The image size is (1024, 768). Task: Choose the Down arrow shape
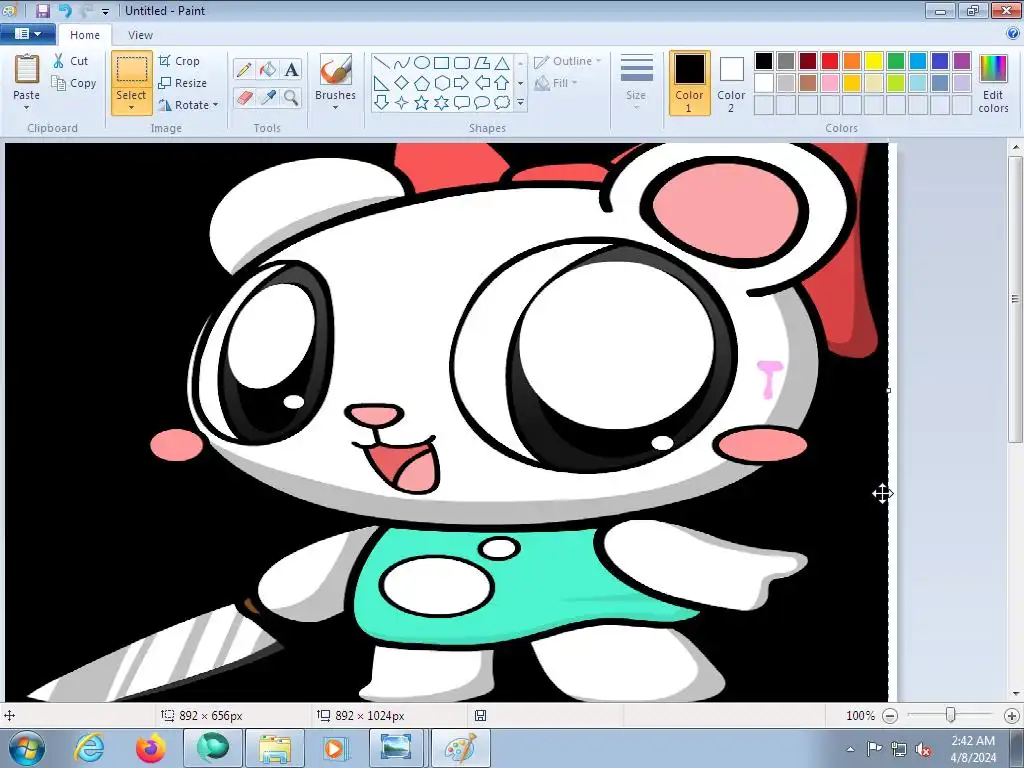tap(382, 103)
